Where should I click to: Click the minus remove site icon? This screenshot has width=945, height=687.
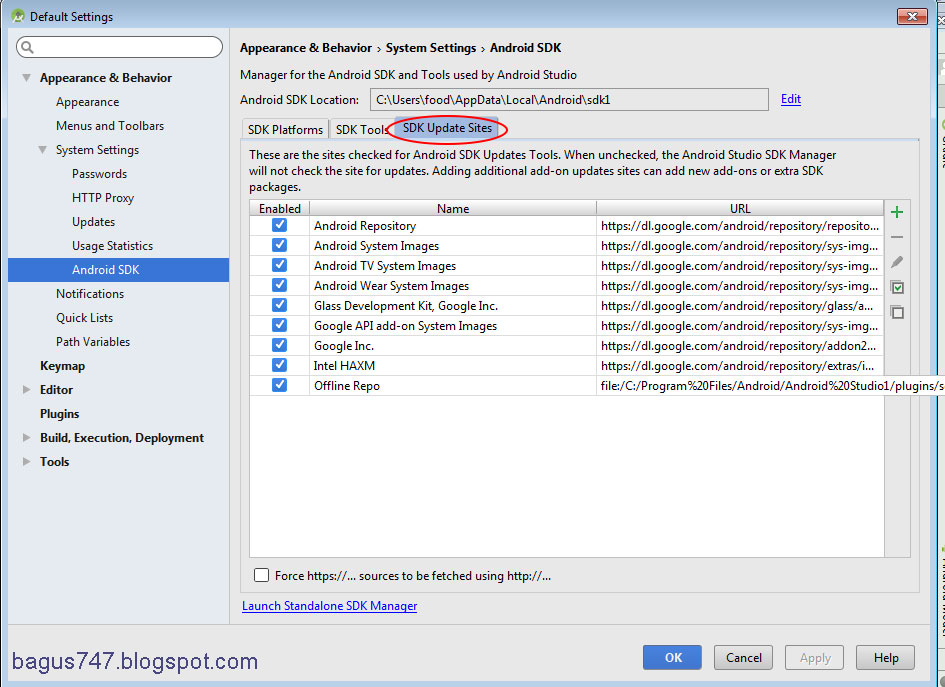pos(897,237)
